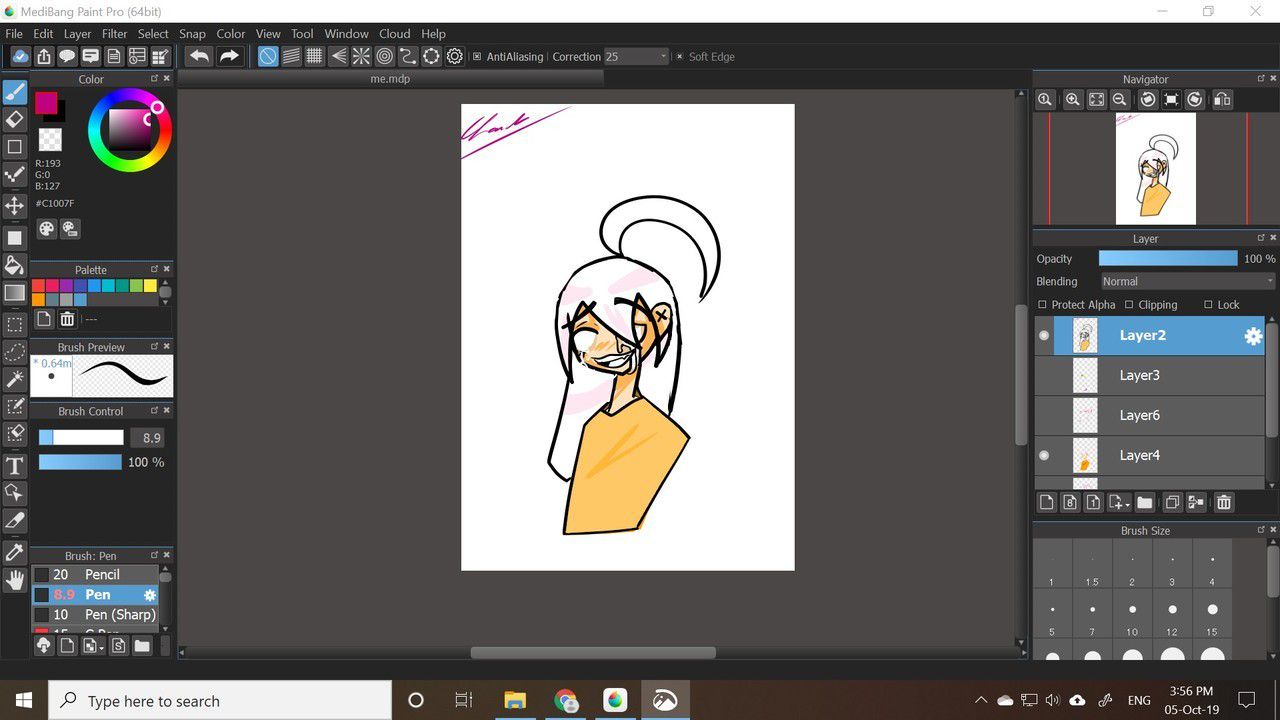Select the Hand pan tool
The image size is (1280, 720).
15,580
